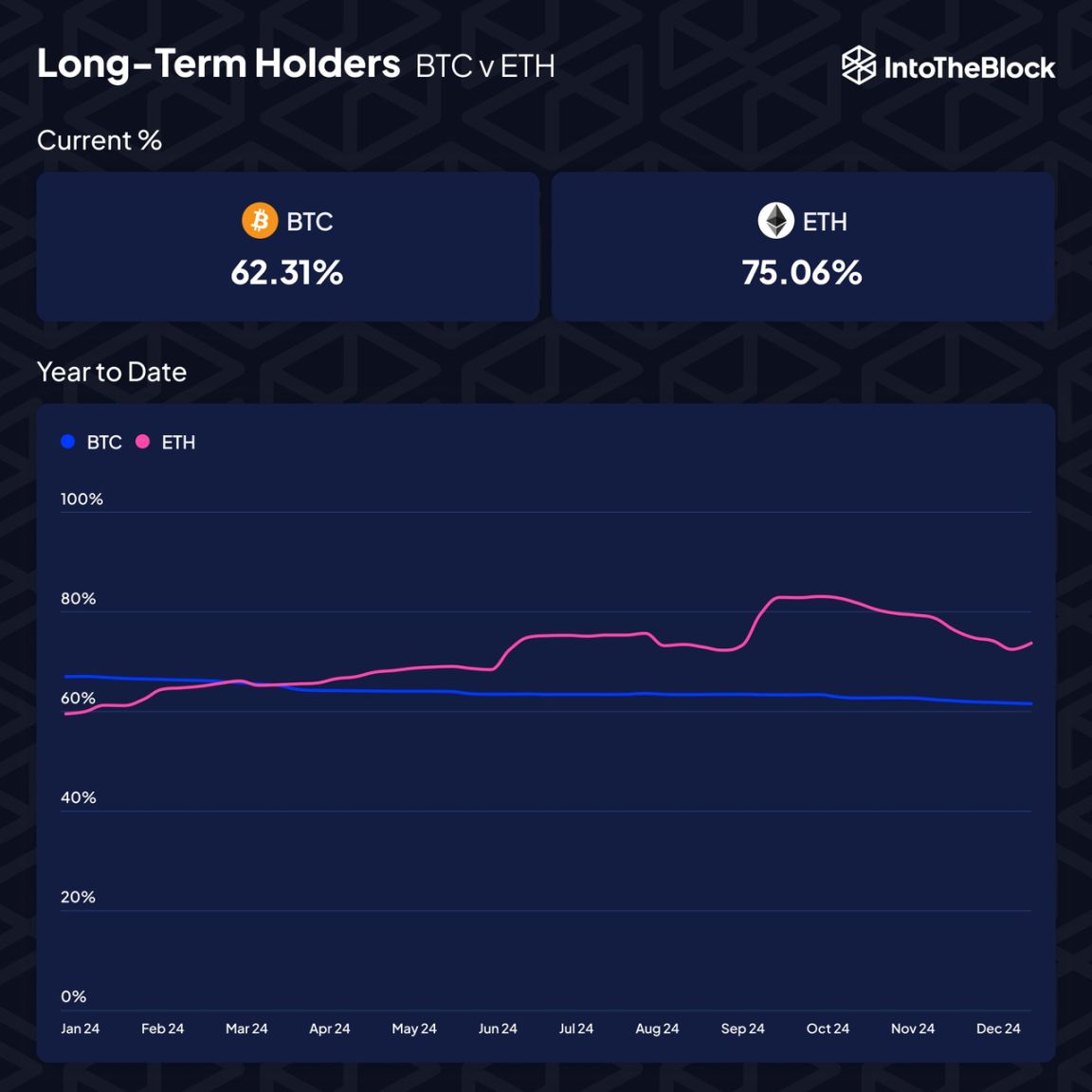Click the IntoTheBlock cube logo icon
Image resolution: width=1092 pixels, height=1092 pixels.
click(x=859, y=65)
